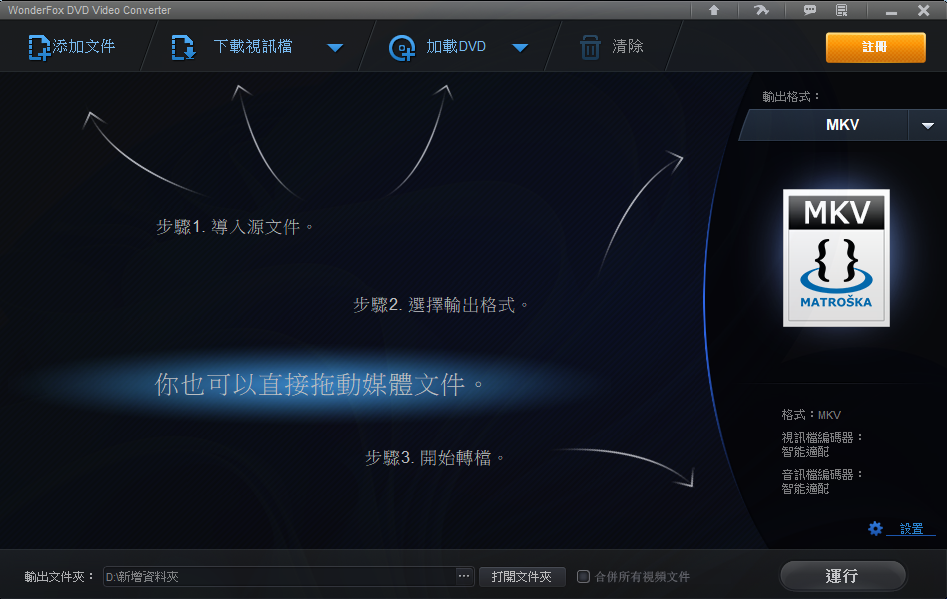The height and width of the screenshot is (599, 947).
Task: Click the MKV Matroska format thumbnail
Action: pos(836,258)
